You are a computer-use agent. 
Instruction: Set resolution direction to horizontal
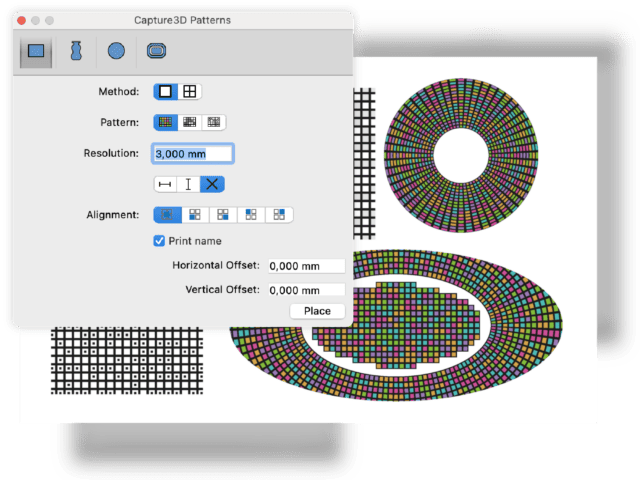click(165, 184)
